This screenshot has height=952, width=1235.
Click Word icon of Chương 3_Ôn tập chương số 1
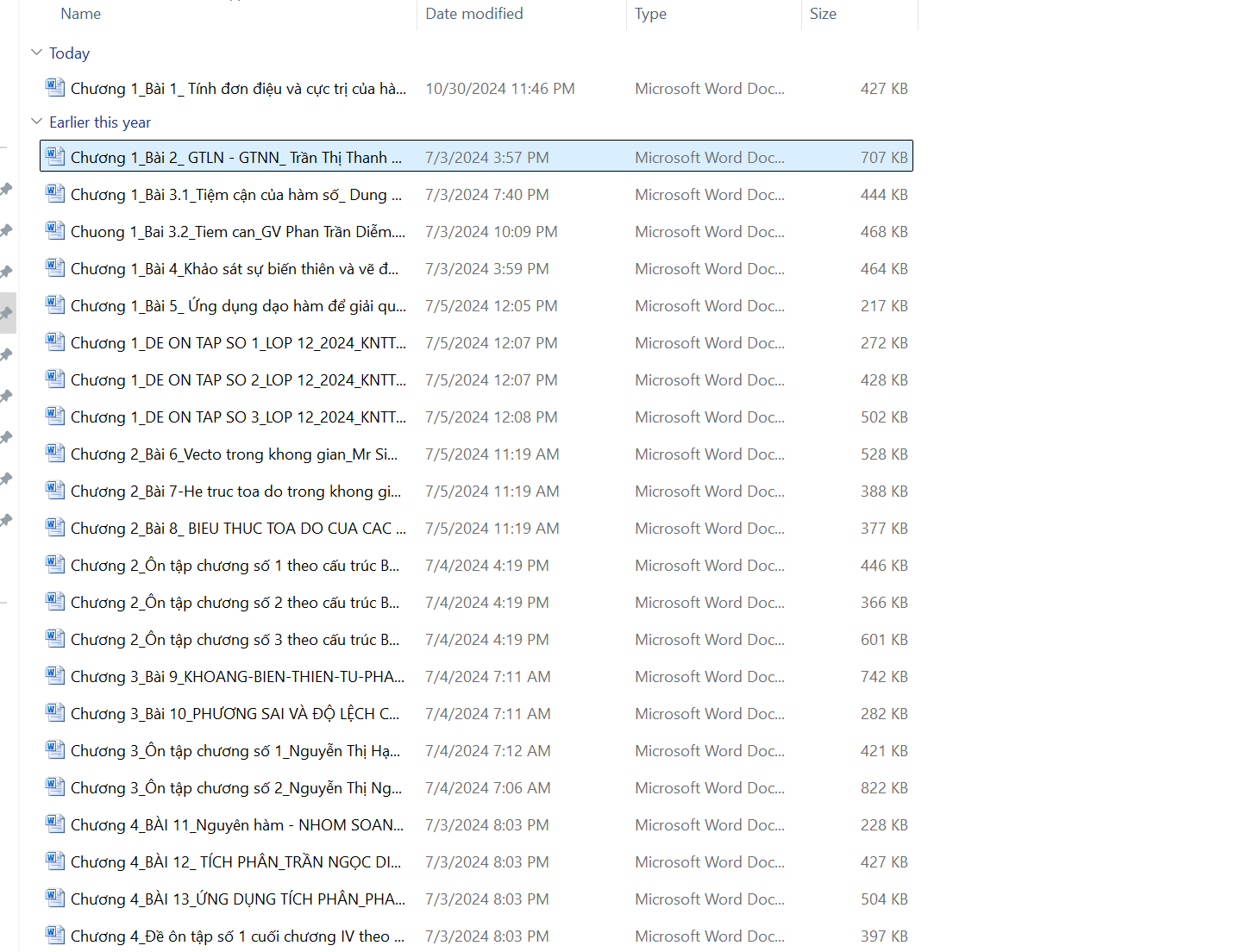[55, 749]
